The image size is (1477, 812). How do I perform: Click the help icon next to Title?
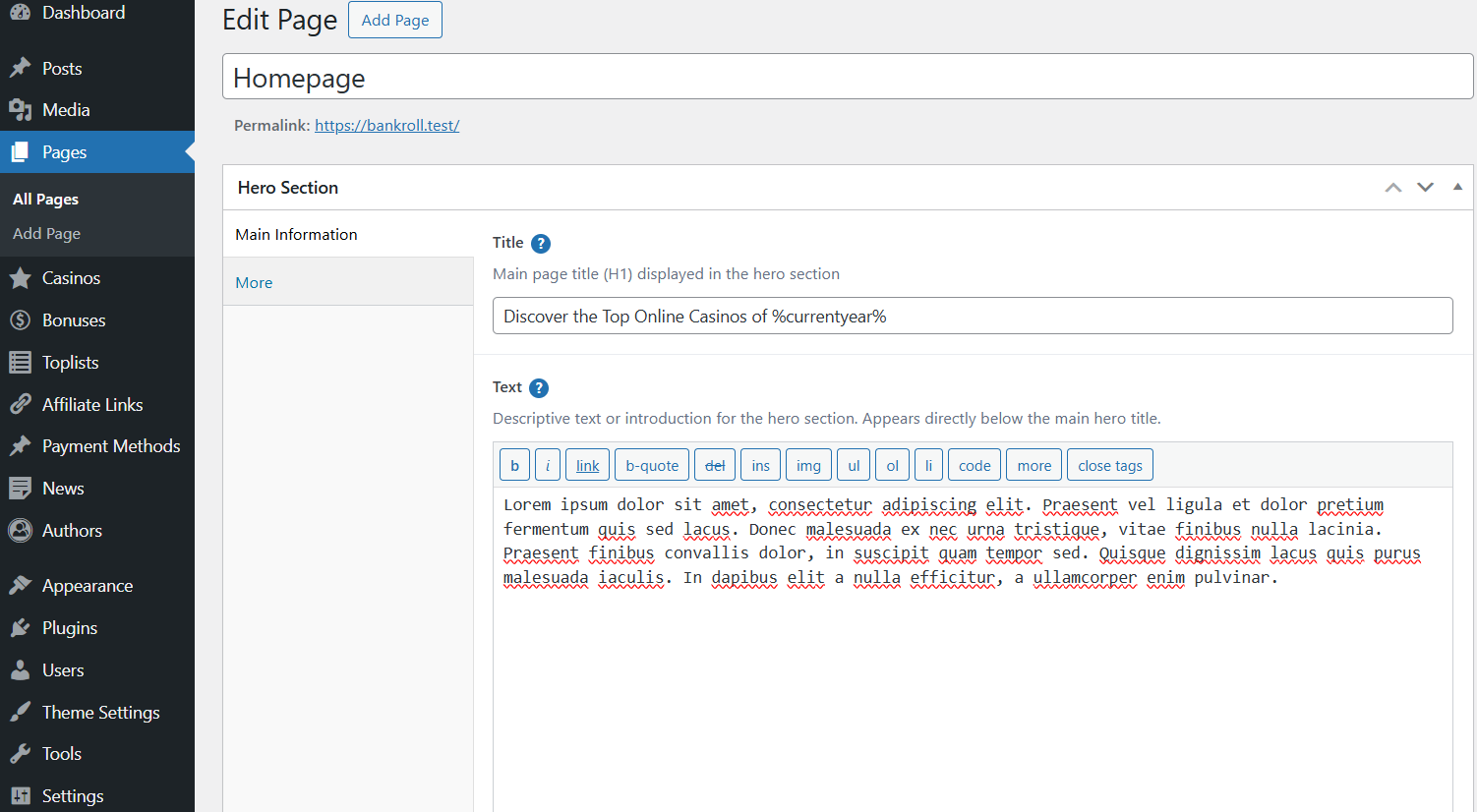pos(541,244)
